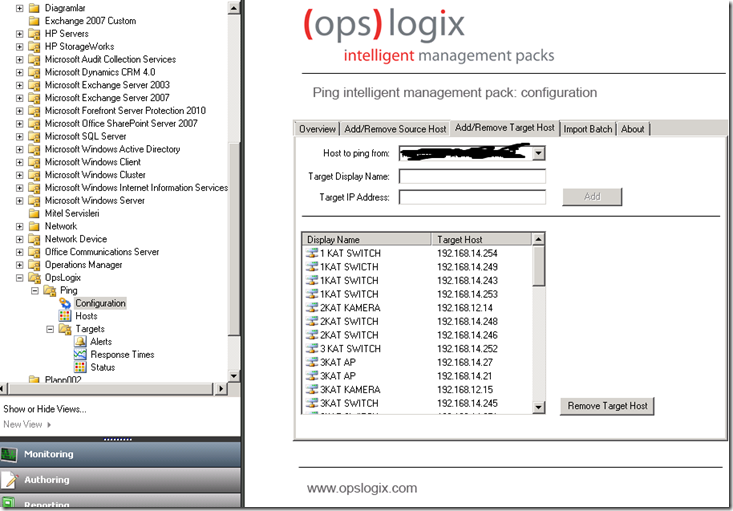Collapse the Targets folder in tree
733x511 pixels.
(48, 329)
